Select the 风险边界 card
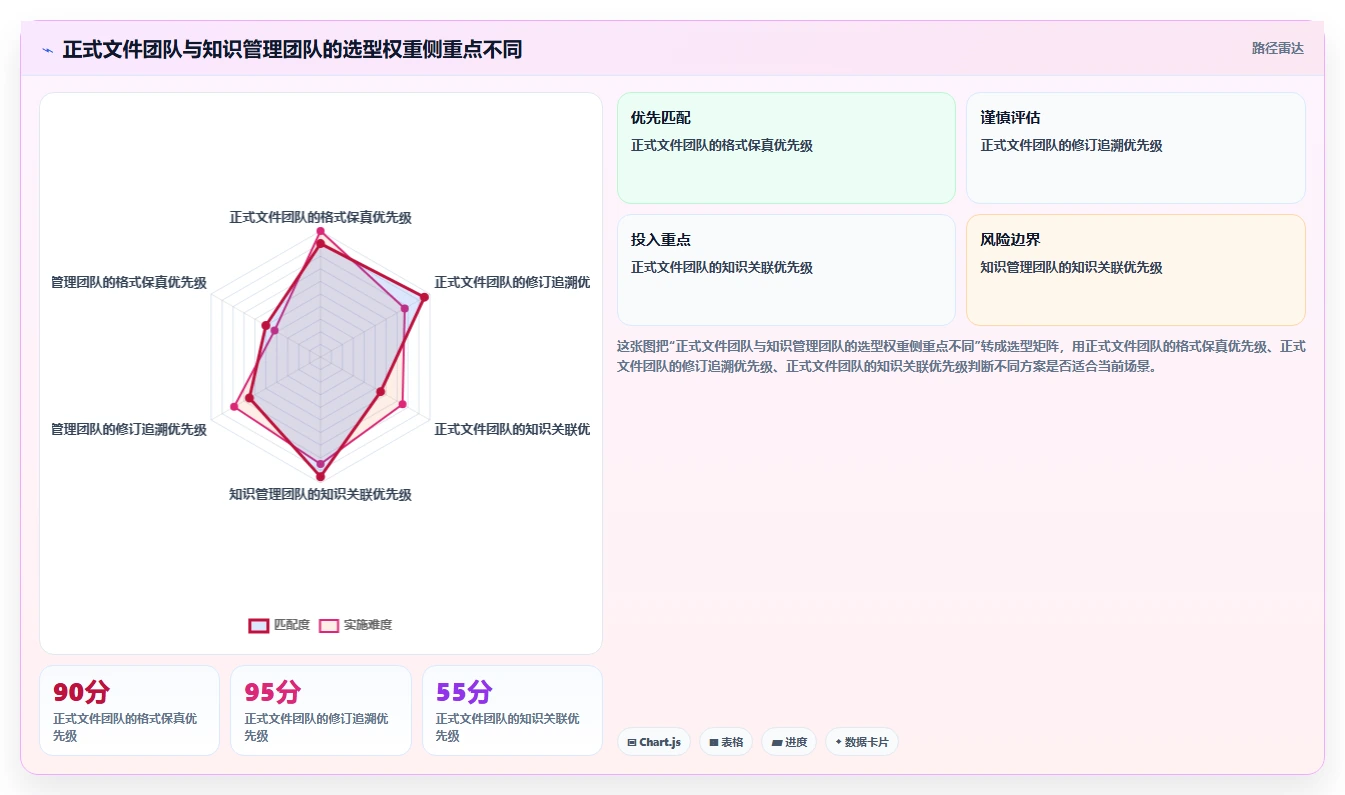Image resolution: width=1345 pixels, height=795 pixels. [1136, 270]
